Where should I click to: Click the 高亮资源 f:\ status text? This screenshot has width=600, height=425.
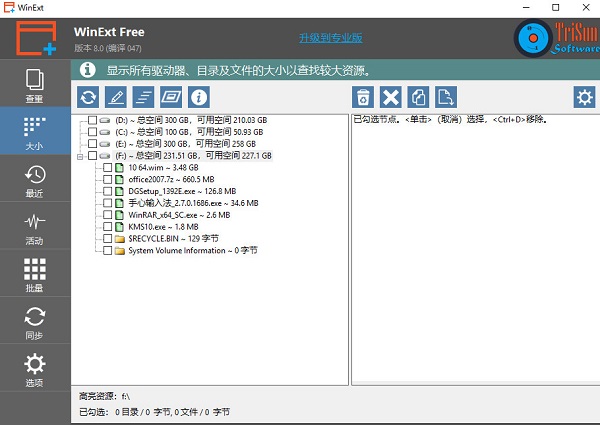coord(104,396)
